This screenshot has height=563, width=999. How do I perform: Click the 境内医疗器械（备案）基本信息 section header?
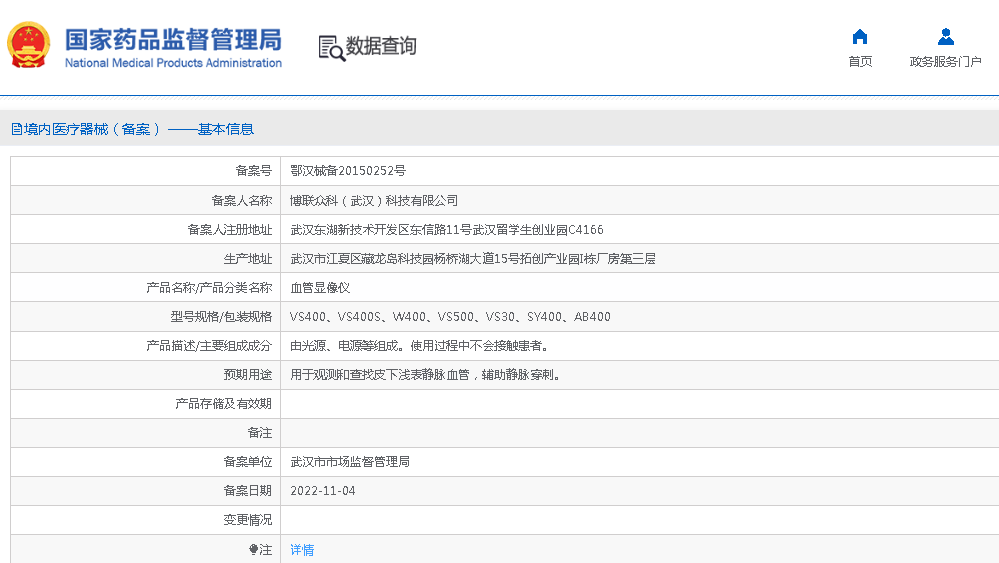(132, 129)
